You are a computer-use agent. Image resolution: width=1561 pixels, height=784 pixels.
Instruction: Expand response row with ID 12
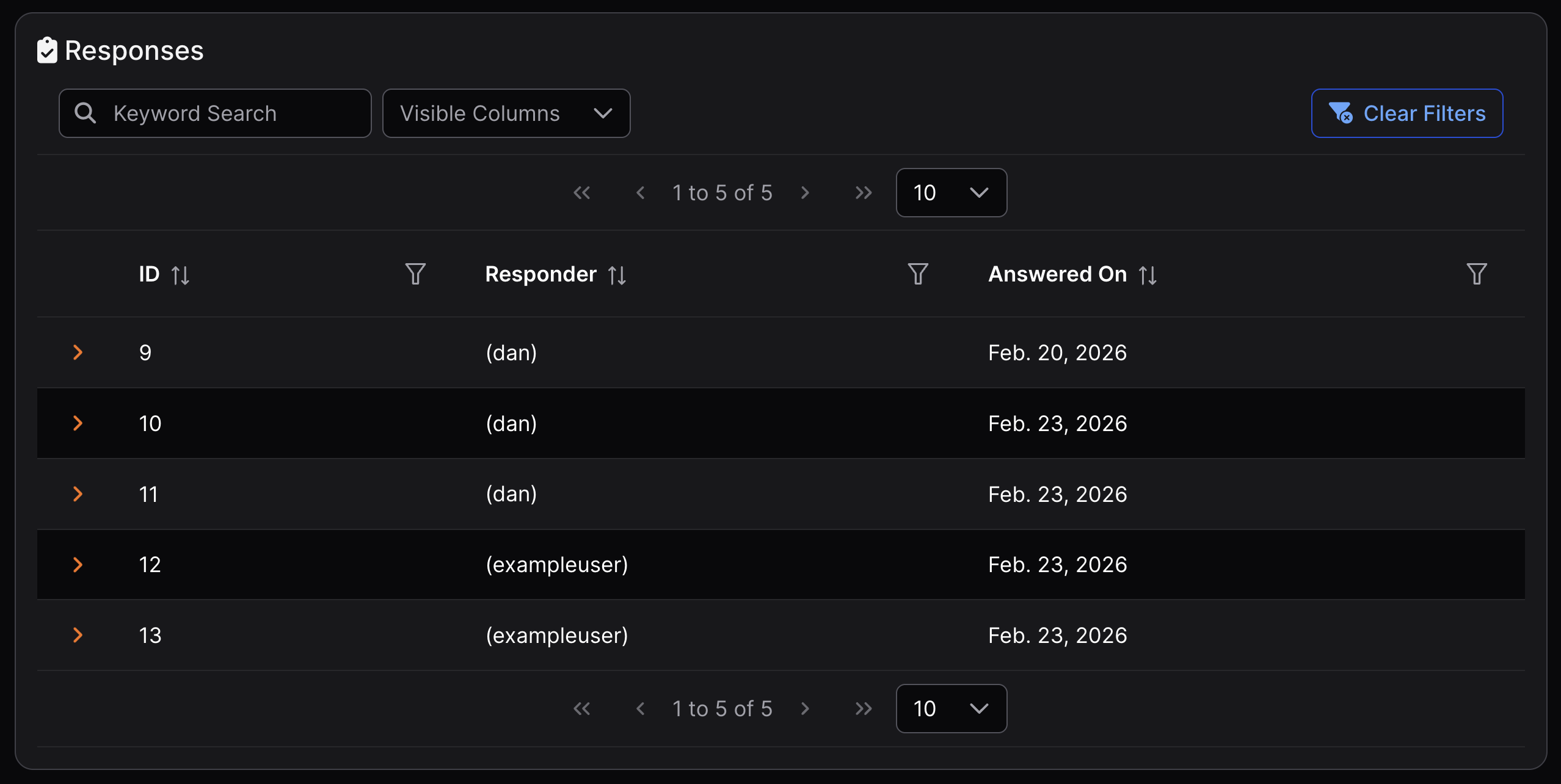tap(78, 565)
